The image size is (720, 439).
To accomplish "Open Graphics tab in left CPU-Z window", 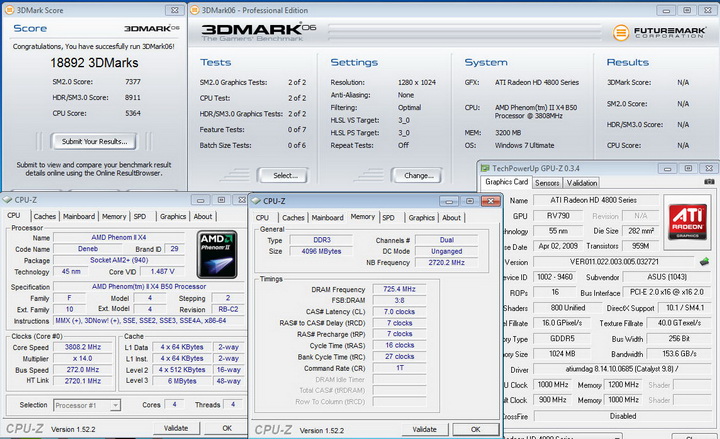I will click(x=173, y=216).
